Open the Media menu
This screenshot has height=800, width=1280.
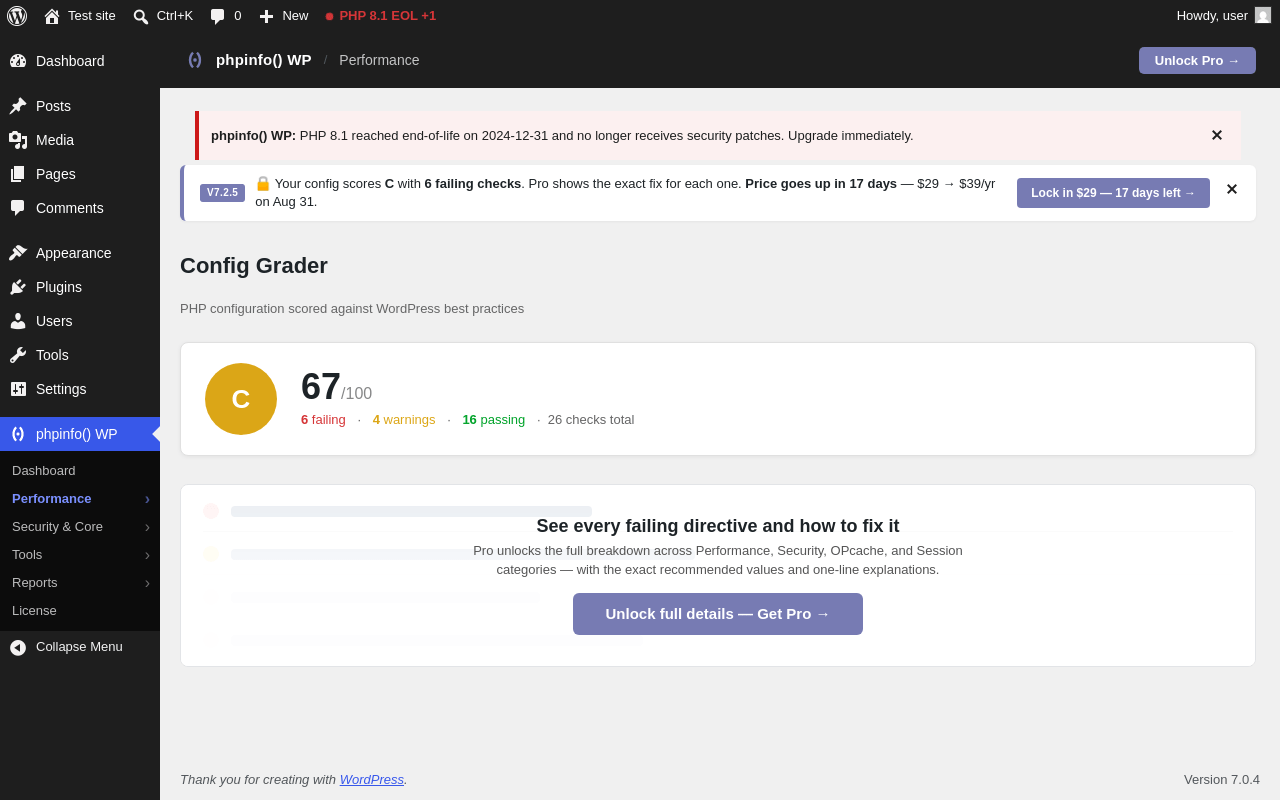click(80, 140)
